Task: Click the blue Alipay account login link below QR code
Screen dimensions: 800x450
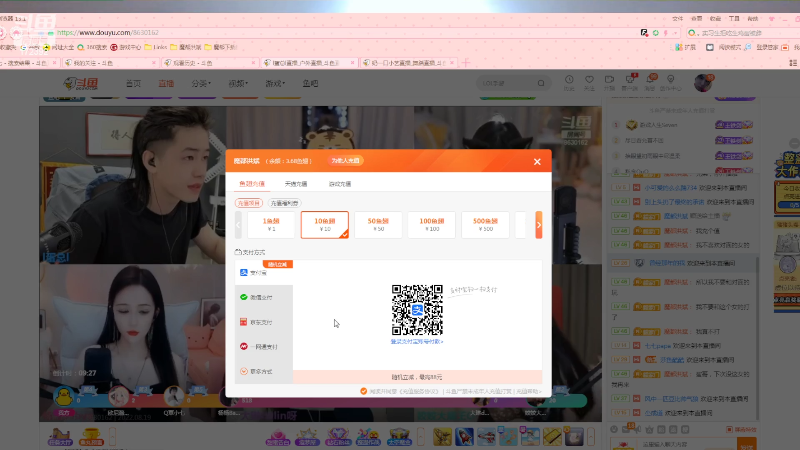Action: [417, 341]
